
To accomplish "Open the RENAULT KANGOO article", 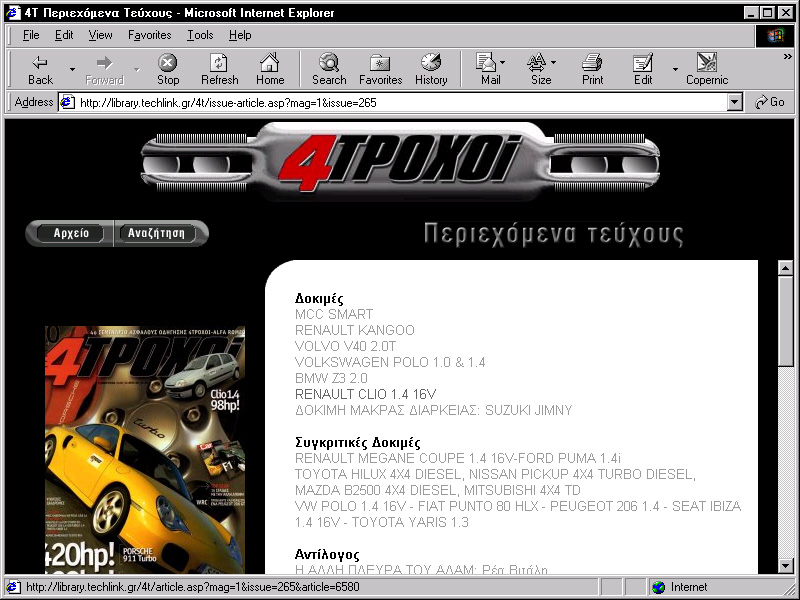I will 355,330.
